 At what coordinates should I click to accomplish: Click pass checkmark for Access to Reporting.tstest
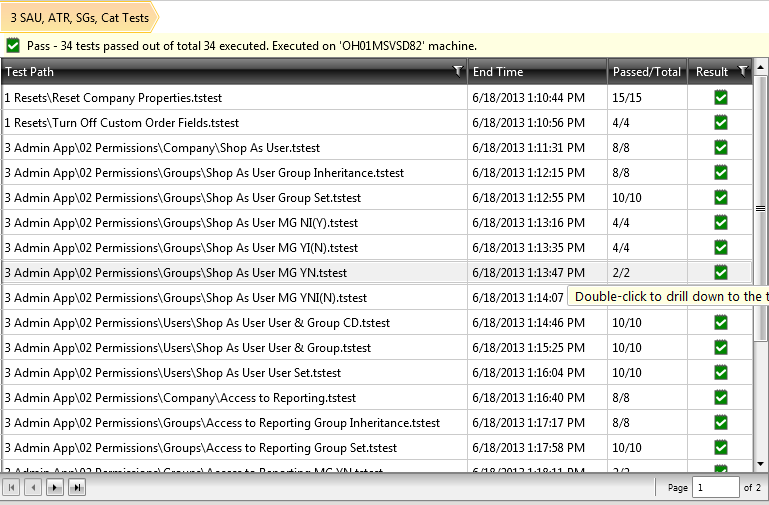click(x=720, y=397)
